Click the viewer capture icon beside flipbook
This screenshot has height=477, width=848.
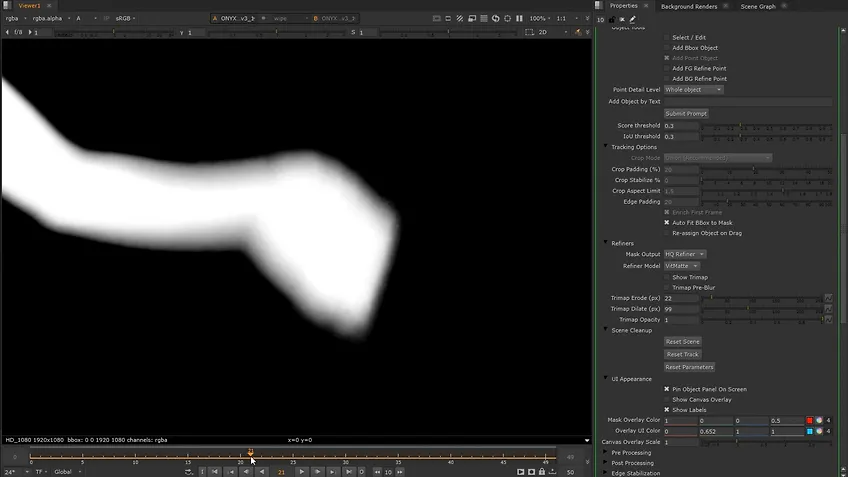pyautogui.click(x=531, y=472)
